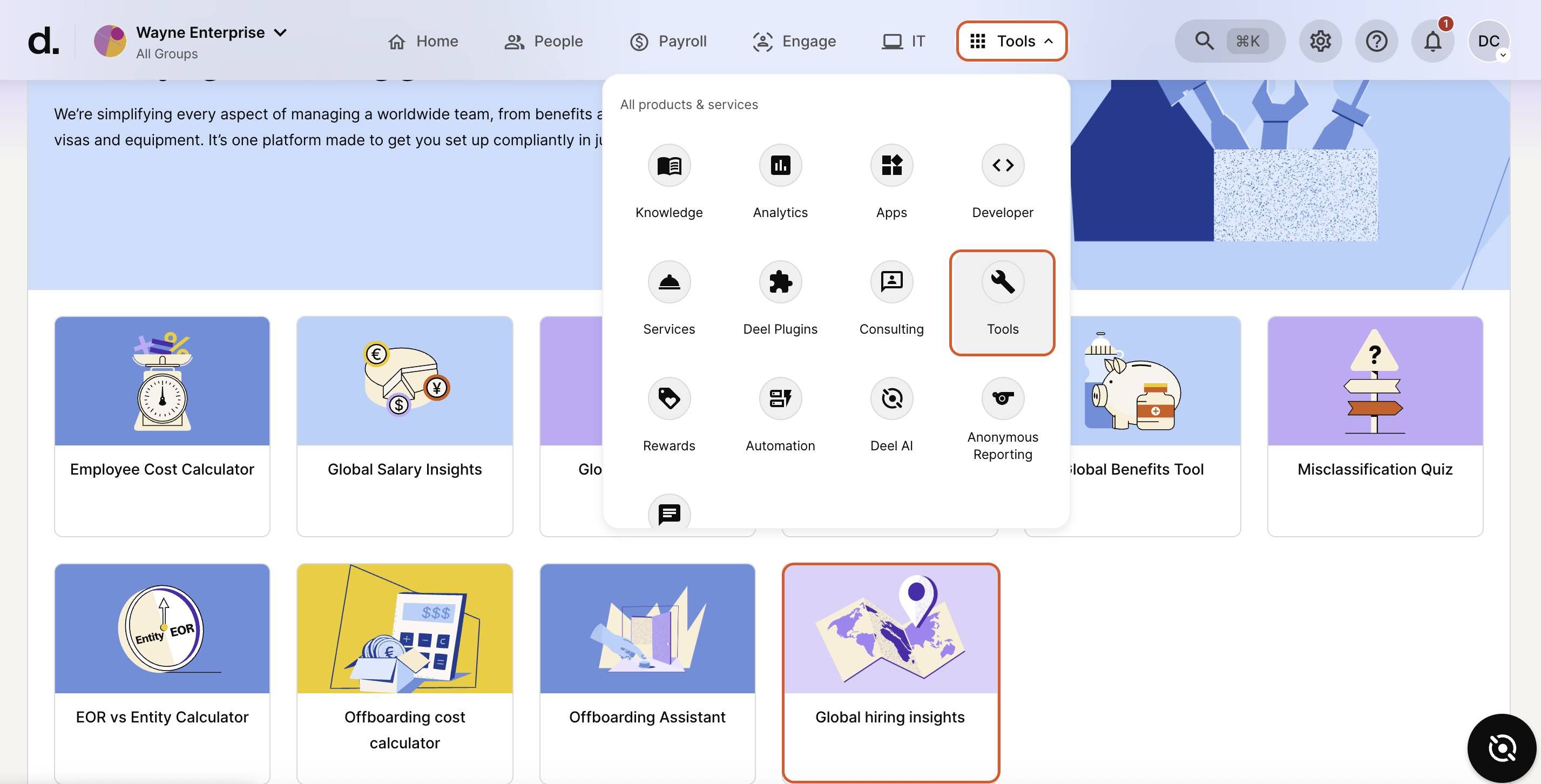1541x784 pixels.
Task: Open the Analytics product icon
Action: [780, 166]
